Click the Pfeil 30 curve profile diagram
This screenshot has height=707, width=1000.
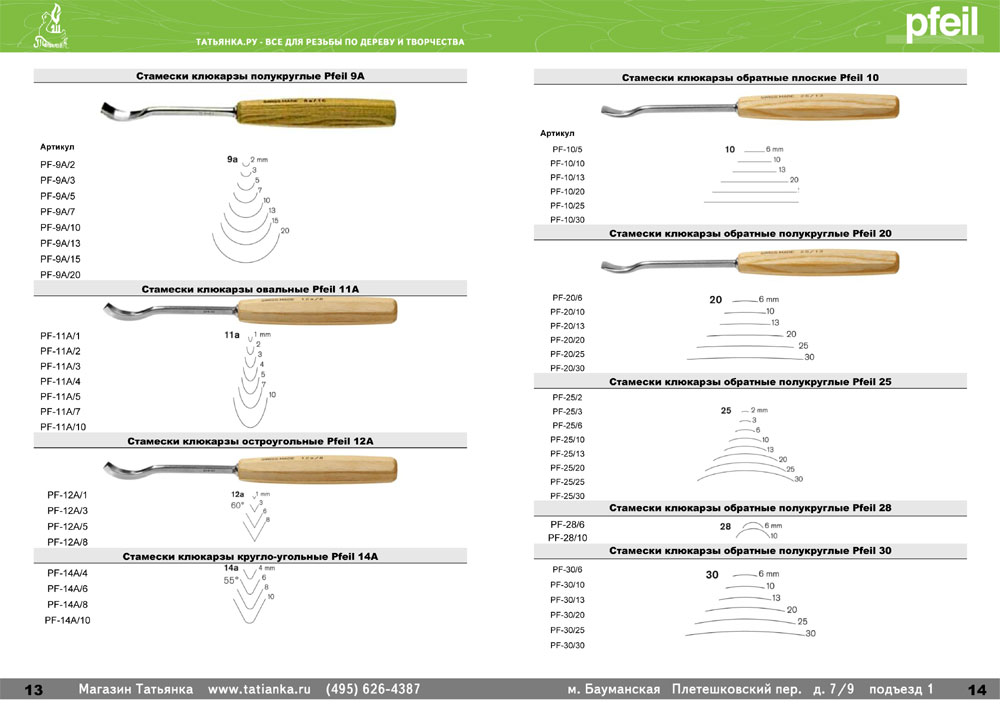pyautogui.click(x=751, y=603)
